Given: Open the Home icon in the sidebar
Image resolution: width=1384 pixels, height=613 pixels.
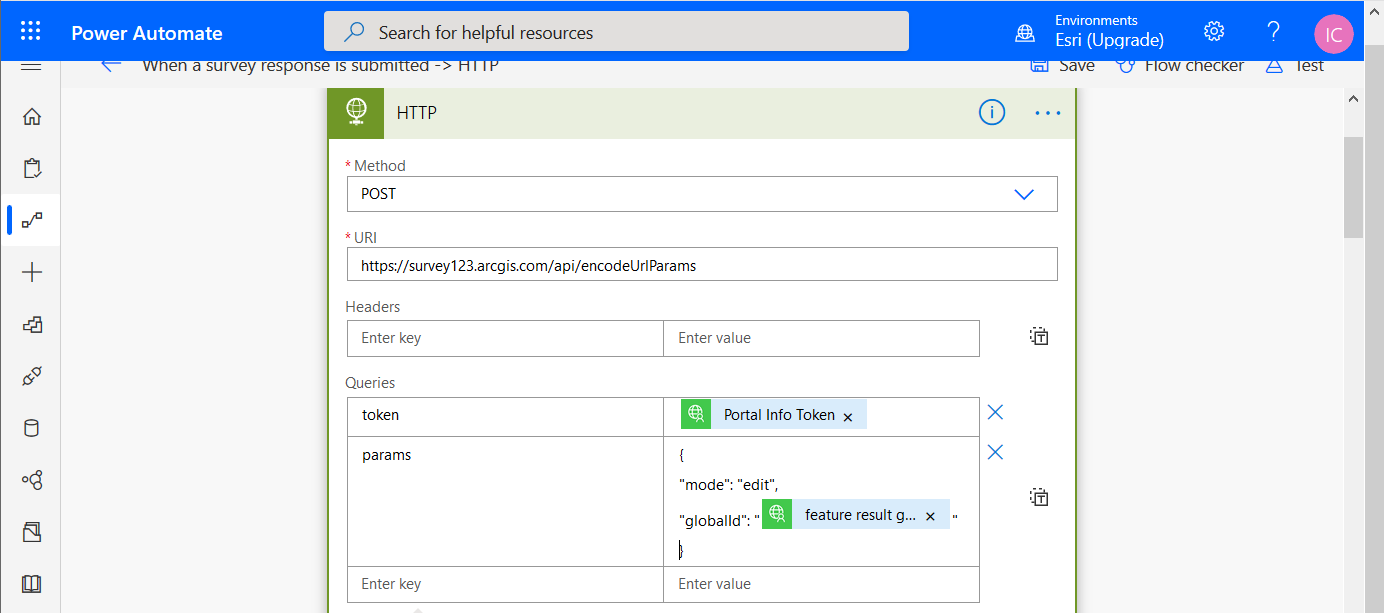Looking at the screenshot, I should point(31,116).
